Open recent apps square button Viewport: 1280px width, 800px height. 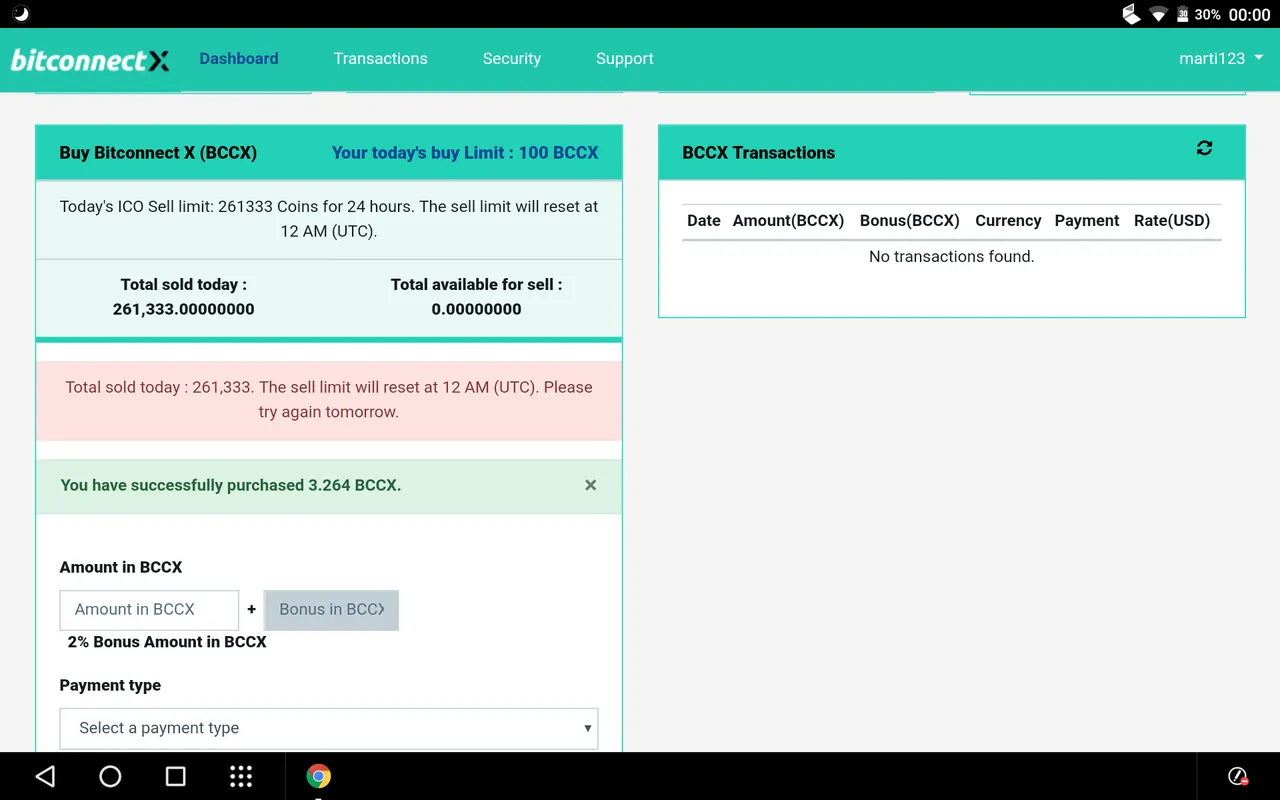tap(175, 776)
